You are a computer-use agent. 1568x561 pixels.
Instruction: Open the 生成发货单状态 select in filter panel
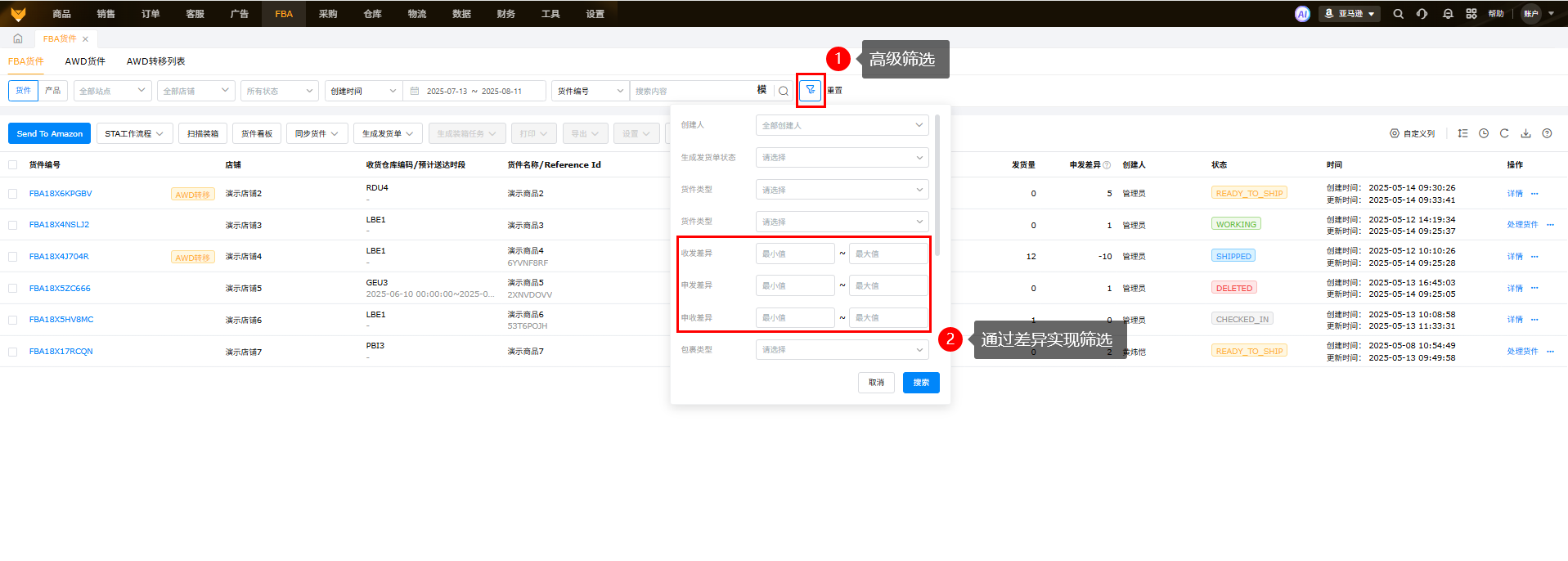tap(842, 157)
